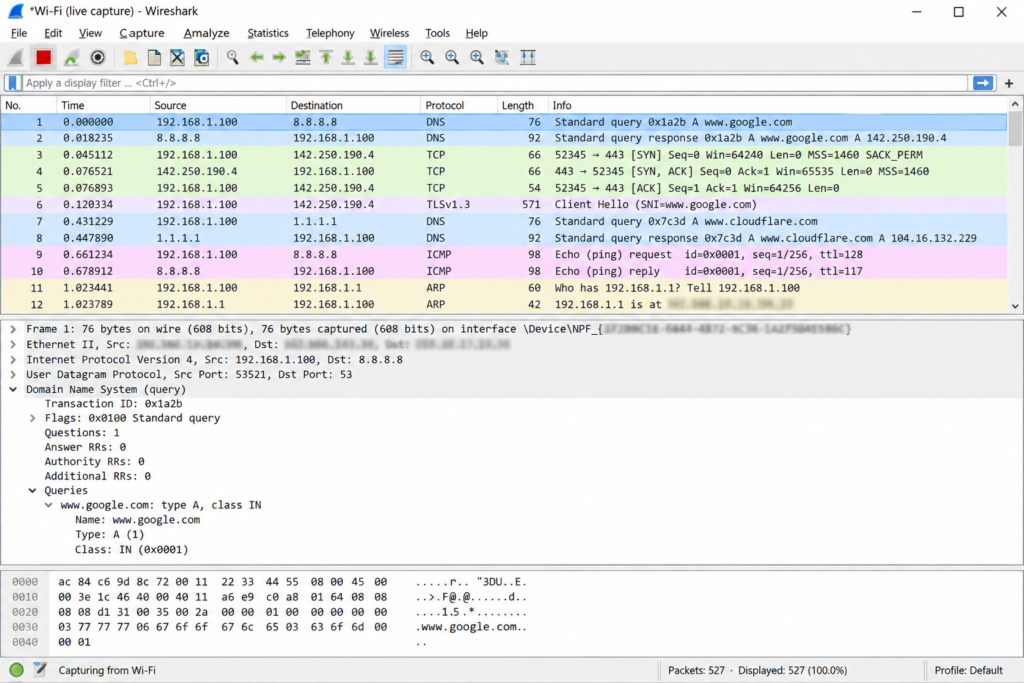This screenshot has height=683, width=1024.
Task: Select the Transaction ID: 0x1a2b field
Action: [x=113, y=404]
